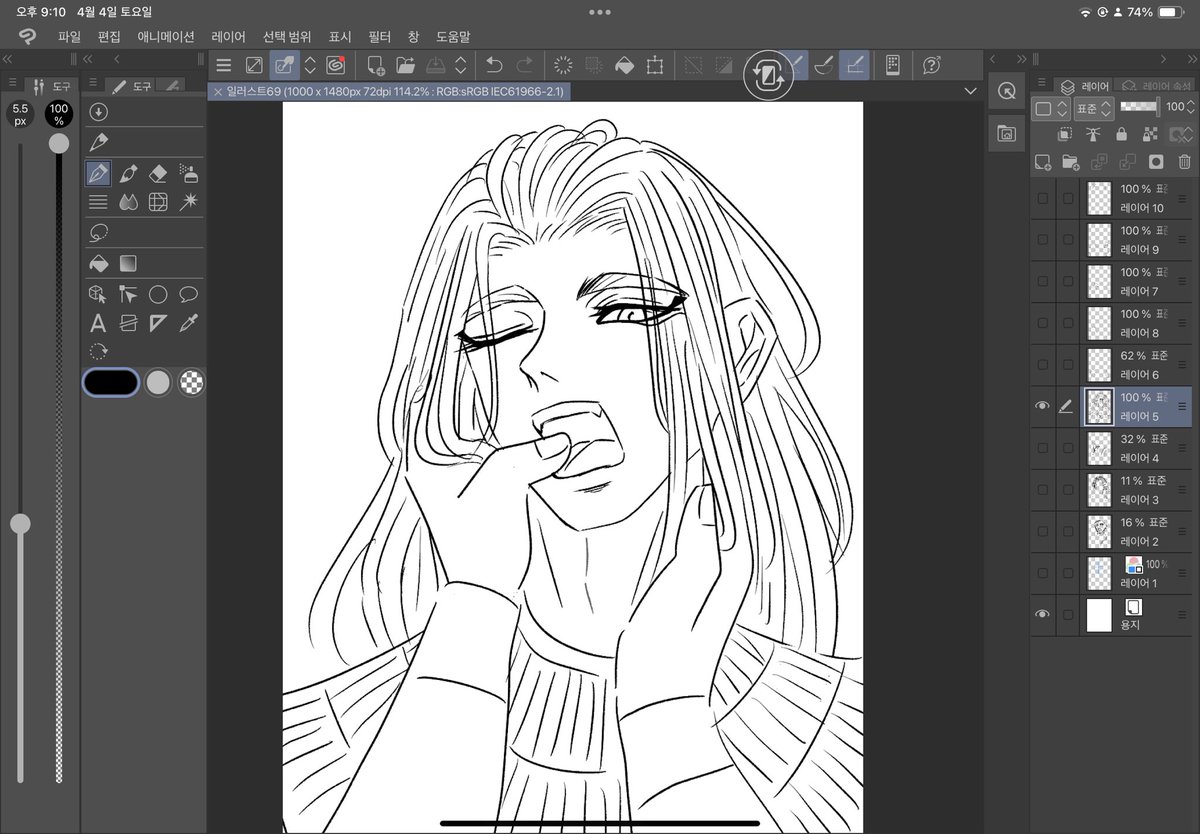Screen dimensions: 1200x834
Task: Select the Frame border grid tool
Action: 158,202
